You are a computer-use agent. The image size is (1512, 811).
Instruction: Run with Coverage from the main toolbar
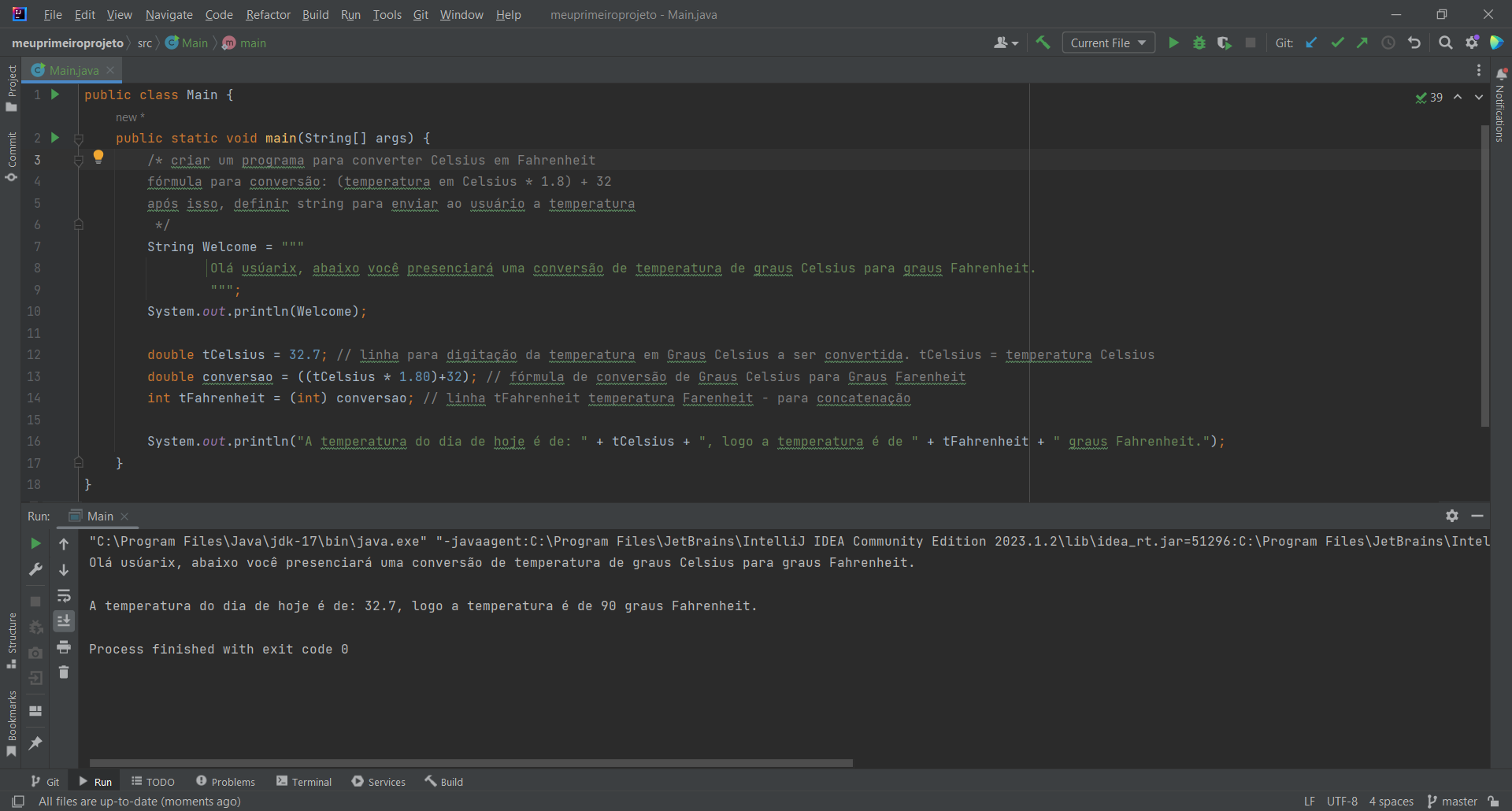(x=1225, y=43)
